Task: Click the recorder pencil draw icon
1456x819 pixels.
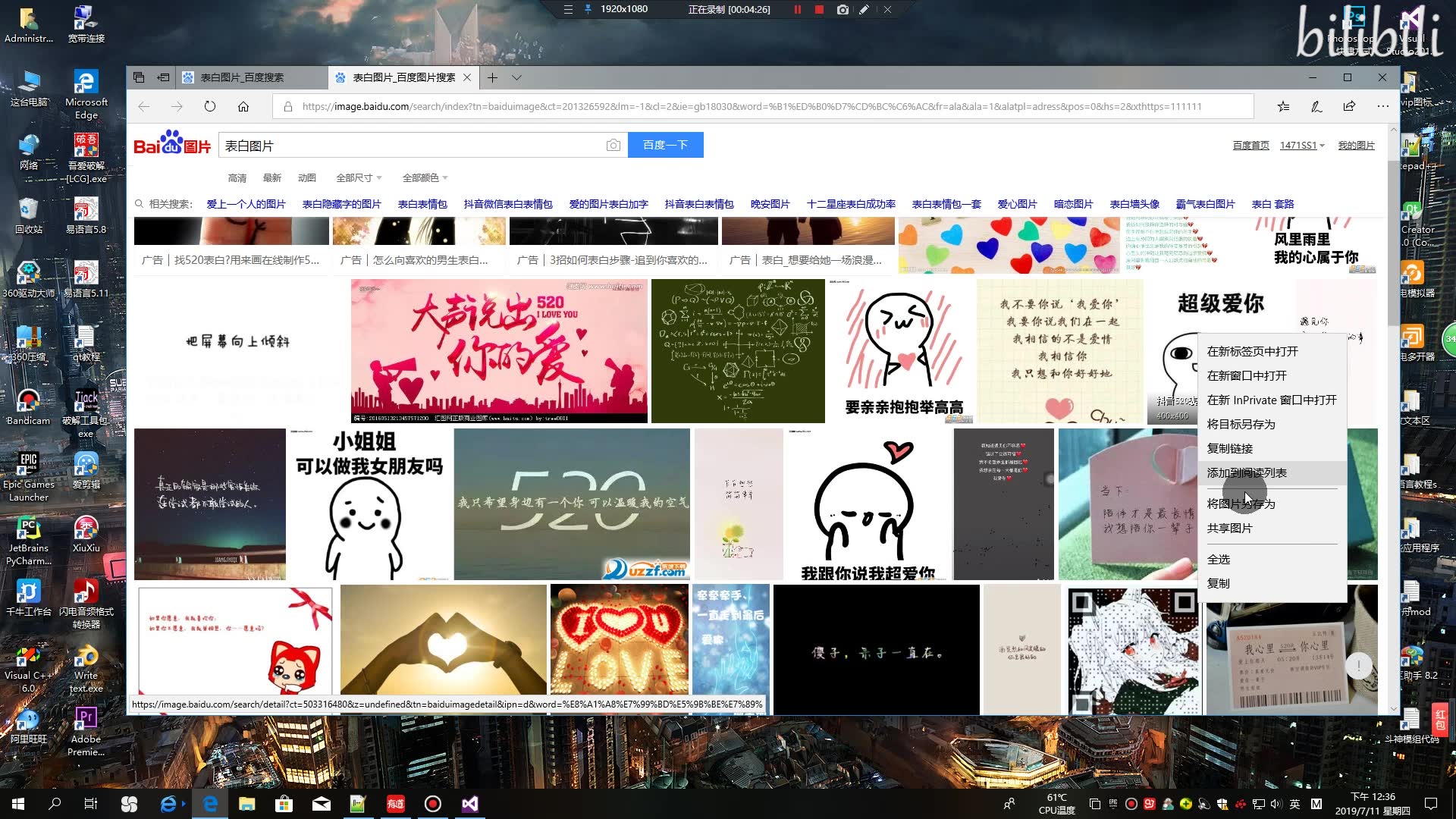Action: pyautogui.click(x=864, y=10)
